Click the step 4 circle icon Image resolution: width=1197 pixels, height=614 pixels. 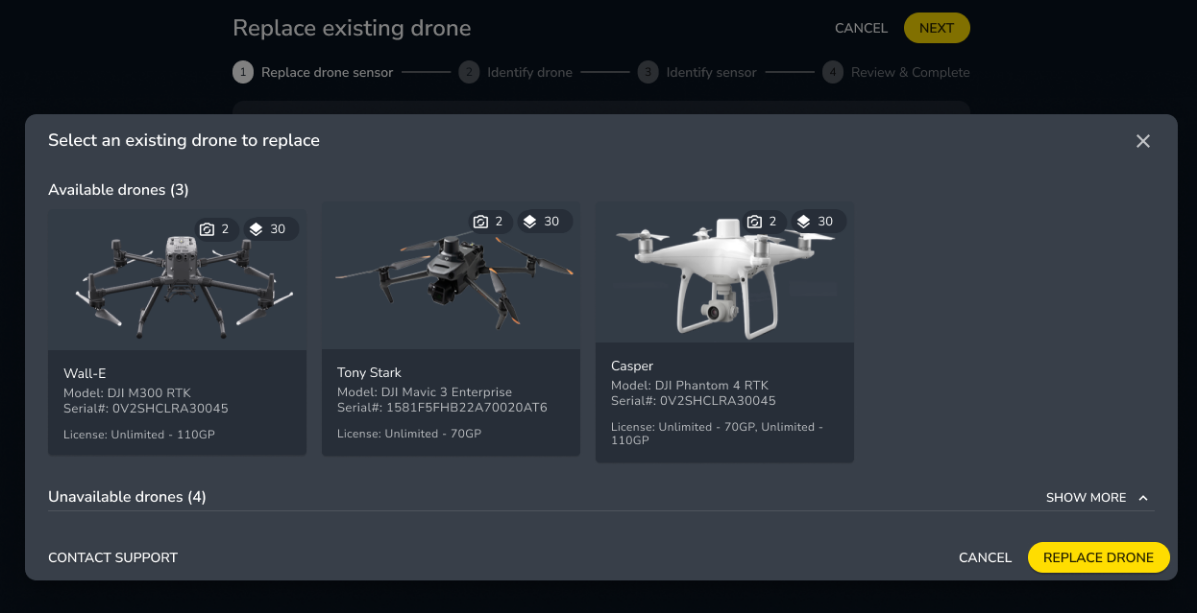click(x=832, y=72)
